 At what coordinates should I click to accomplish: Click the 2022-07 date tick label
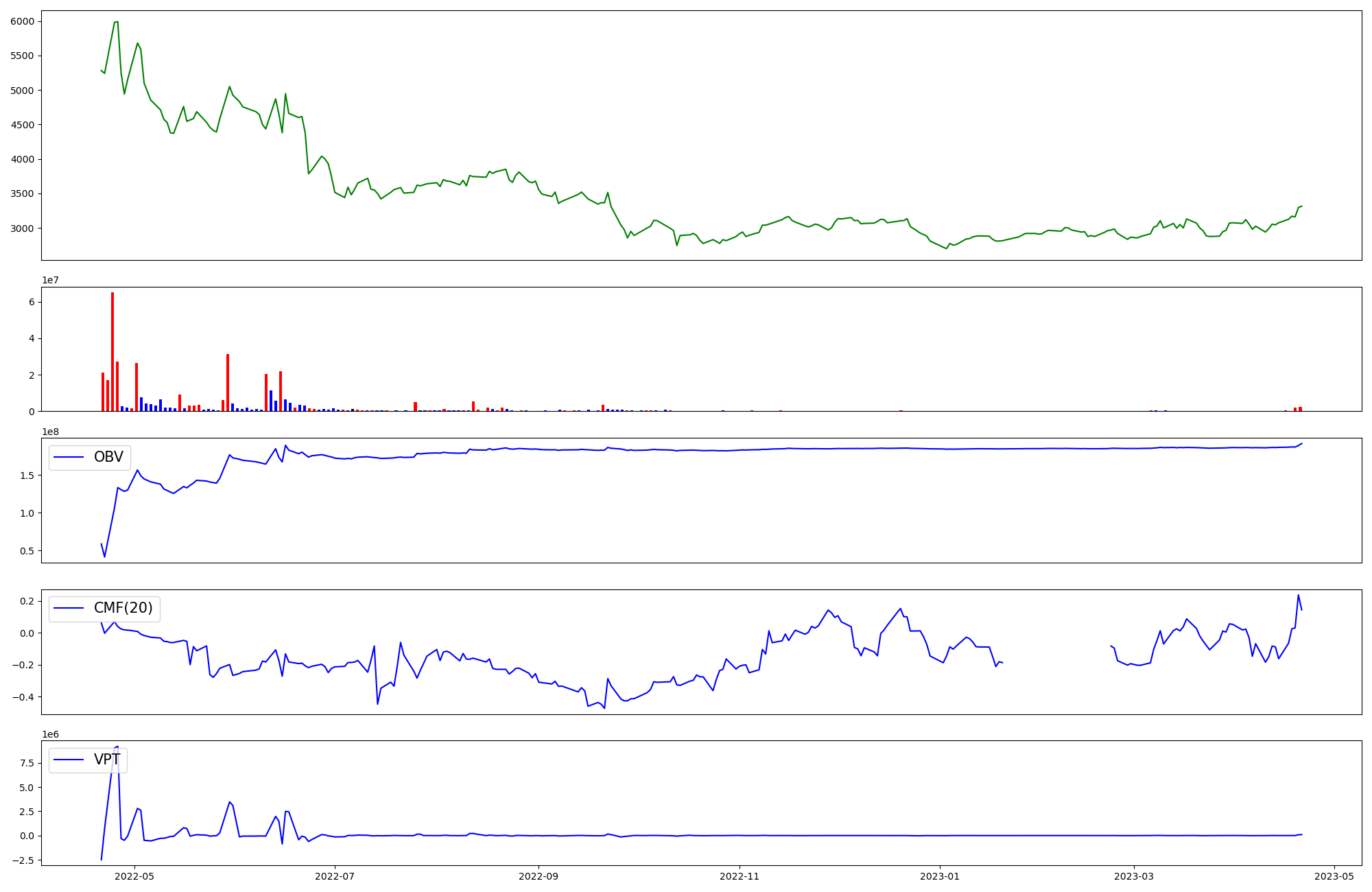pos(335,876)
